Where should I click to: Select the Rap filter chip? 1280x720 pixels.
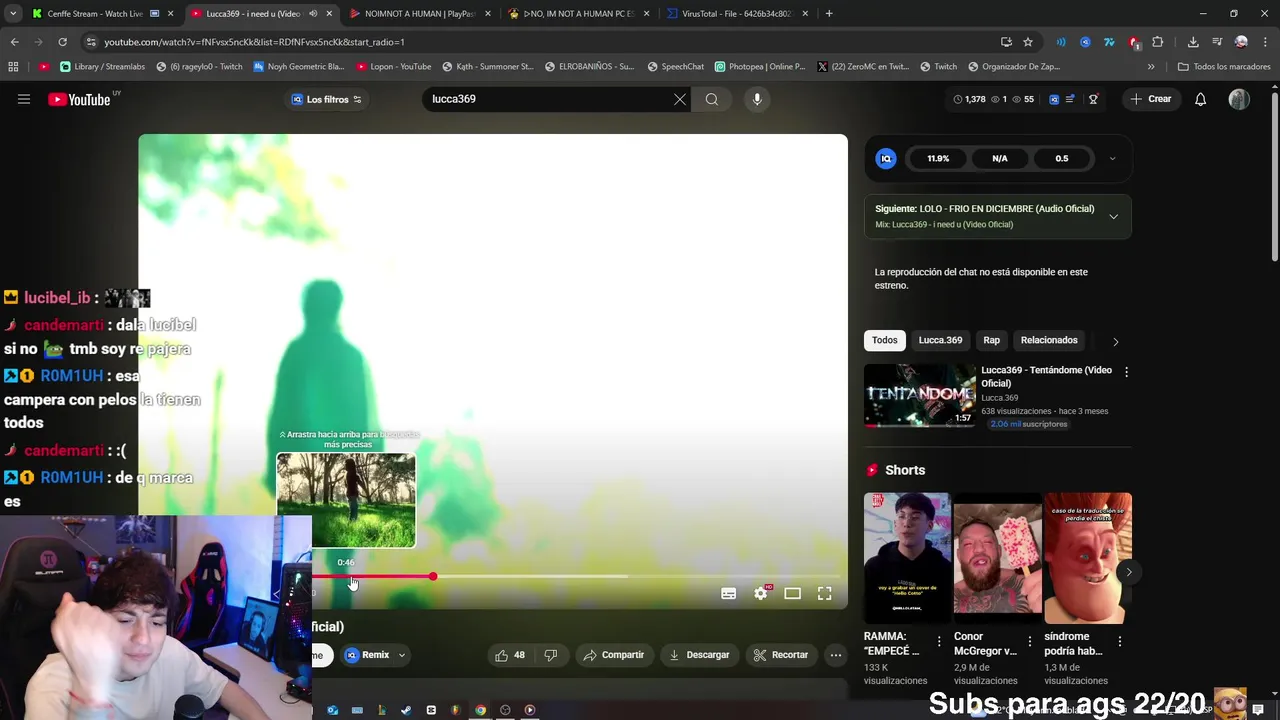pyautogui.click(x=991, y=340)
